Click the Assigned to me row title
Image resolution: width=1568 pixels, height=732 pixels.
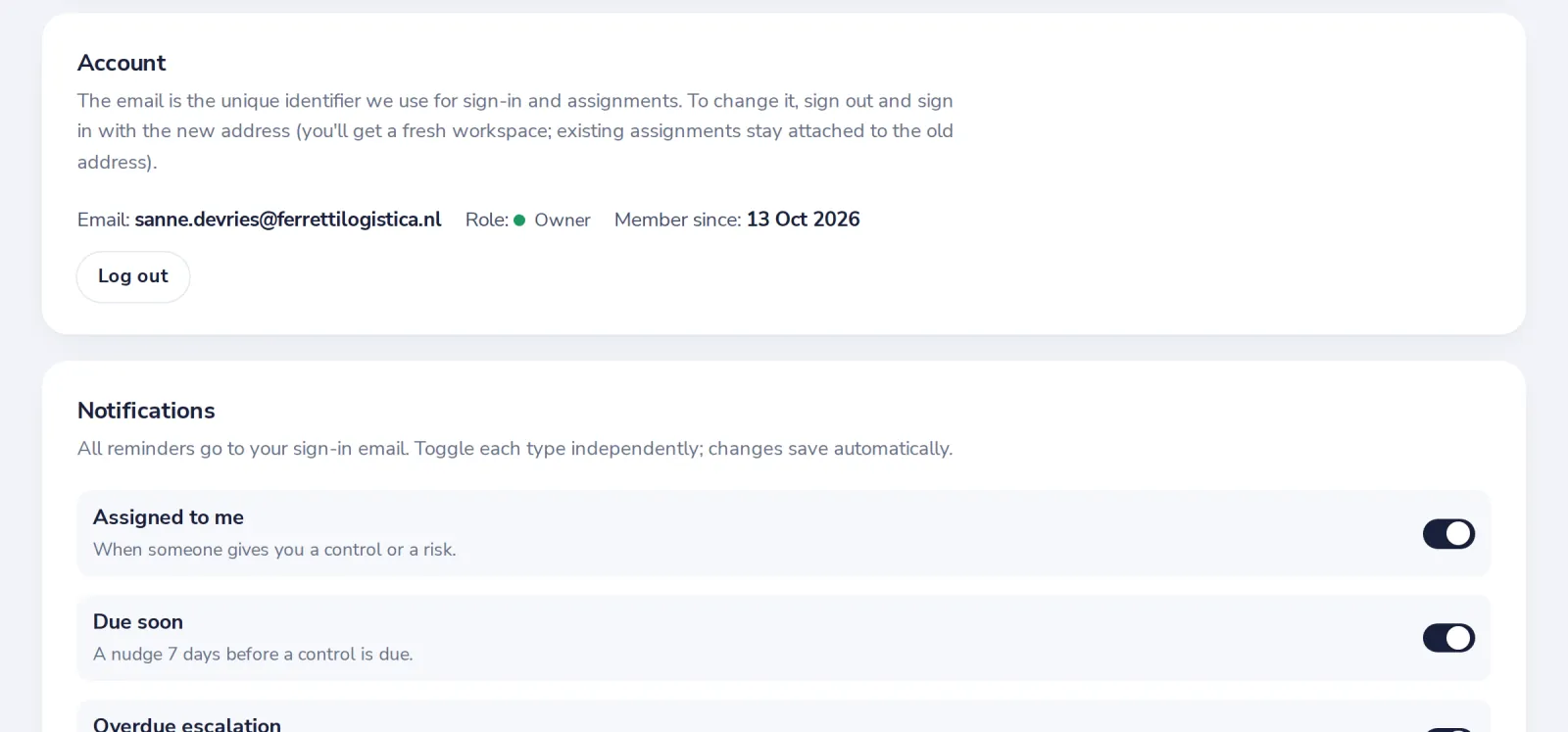[169, 517]
